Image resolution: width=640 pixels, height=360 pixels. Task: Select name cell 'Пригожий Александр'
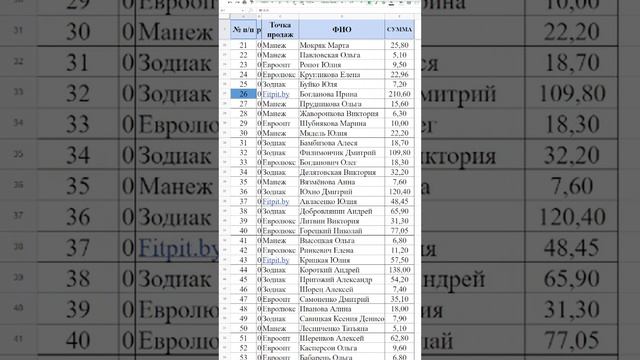point(342,280)
